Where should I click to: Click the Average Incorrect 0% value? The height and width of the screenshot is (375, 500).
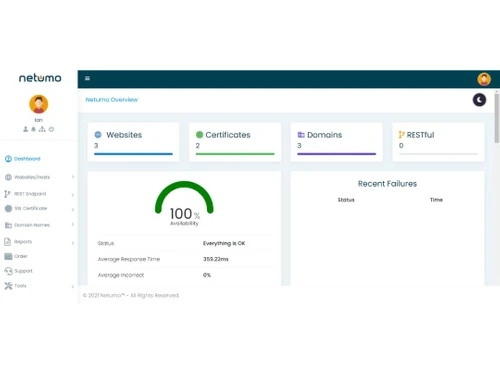[207, 275]
